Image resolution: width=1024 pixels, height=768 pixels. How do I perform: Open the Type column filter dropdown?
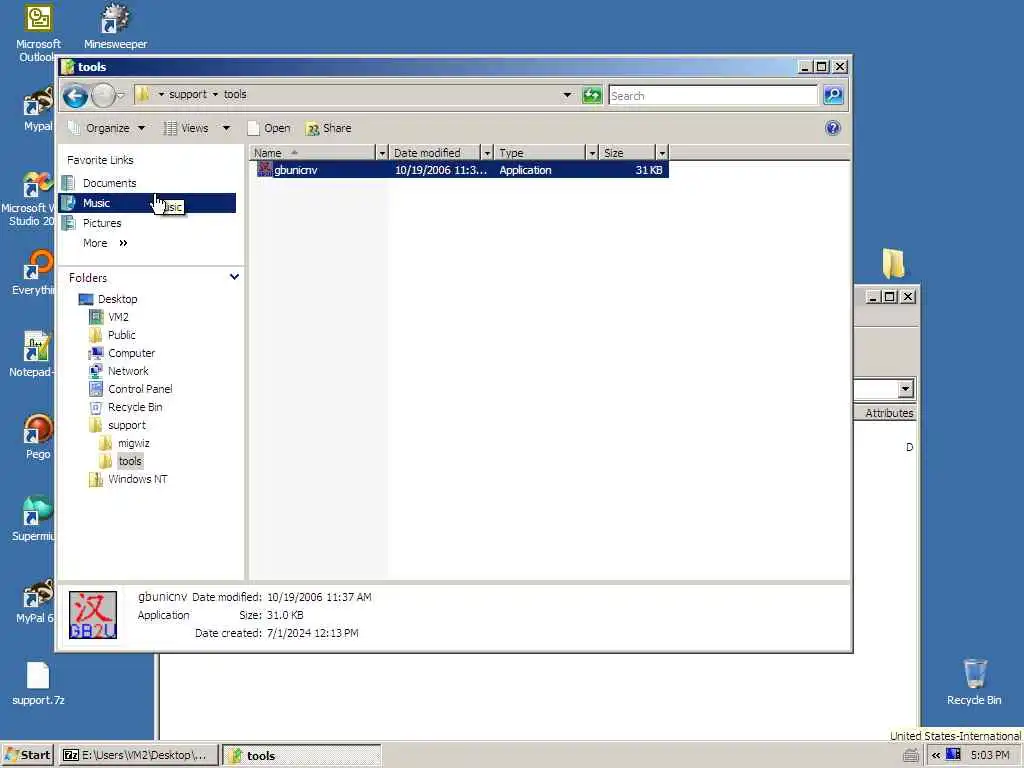coord(592,153)
